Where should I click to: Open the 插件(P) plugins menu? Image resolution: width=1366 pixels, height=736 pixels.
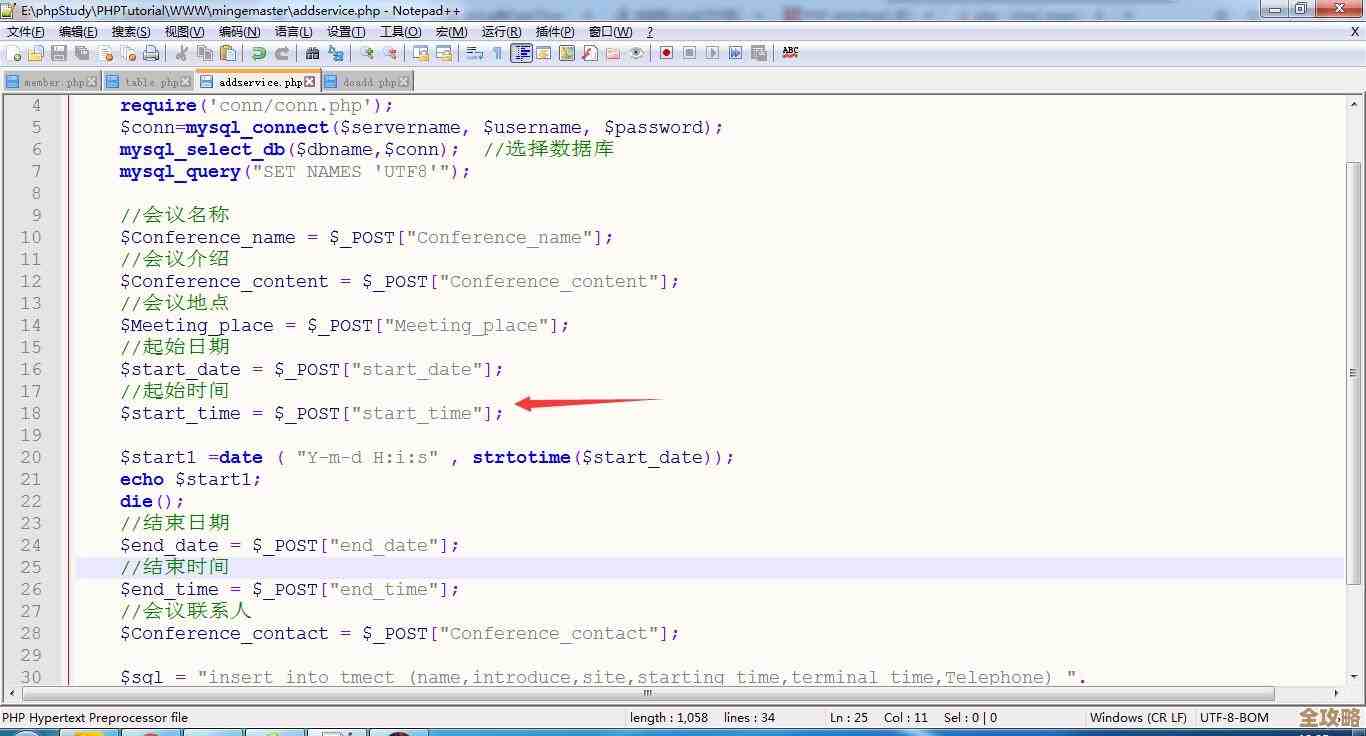pos(555,32)
